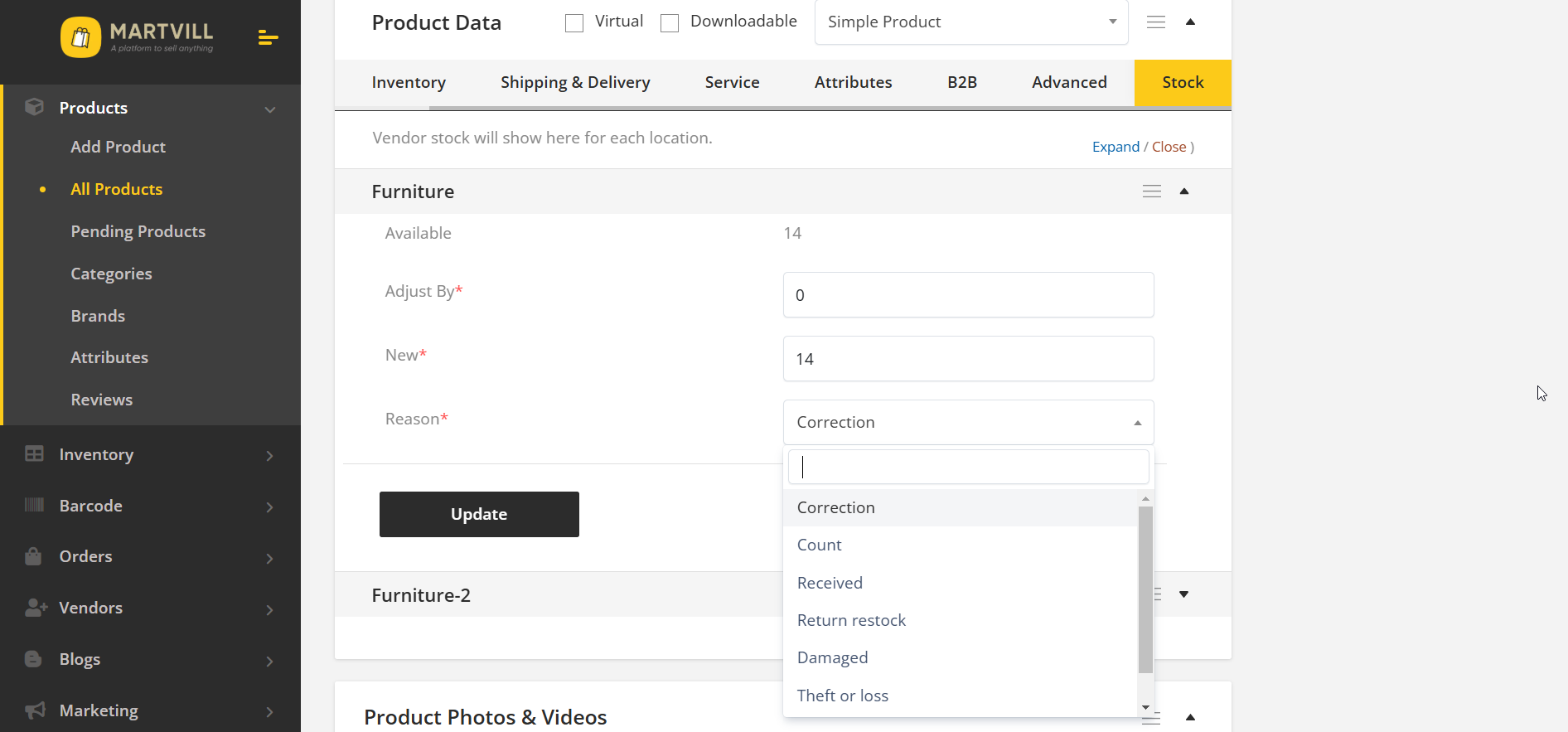Collapse the Furniture stock section arrow
Viewport: 1568px width, 732px height.
[x=1184, y=191]
